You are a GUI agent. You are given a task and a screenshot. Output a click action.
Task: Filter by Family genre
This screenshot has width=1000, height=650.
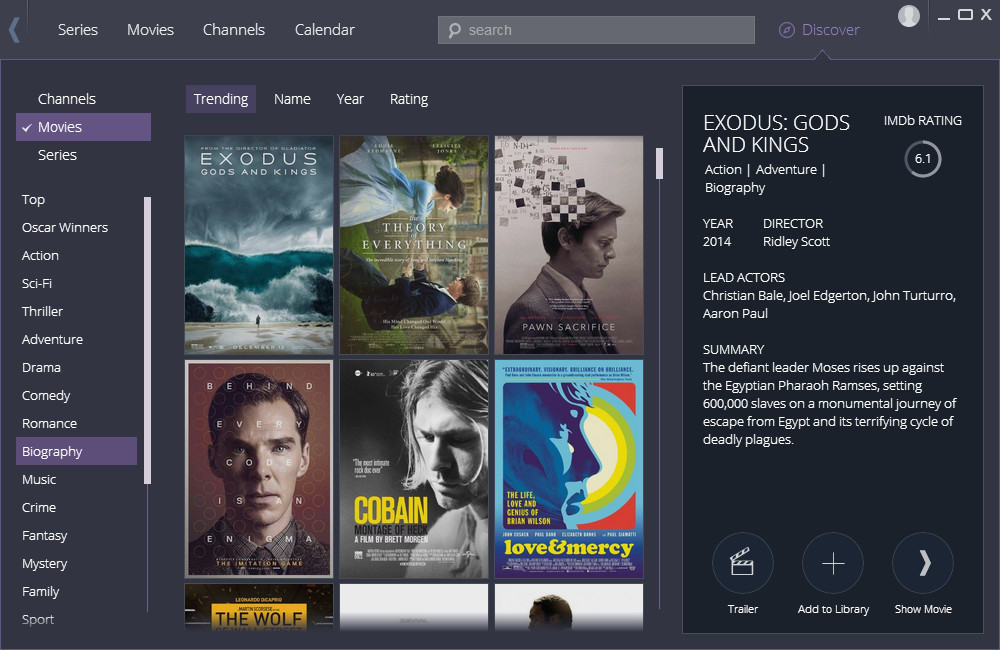[x=40, y=592]
